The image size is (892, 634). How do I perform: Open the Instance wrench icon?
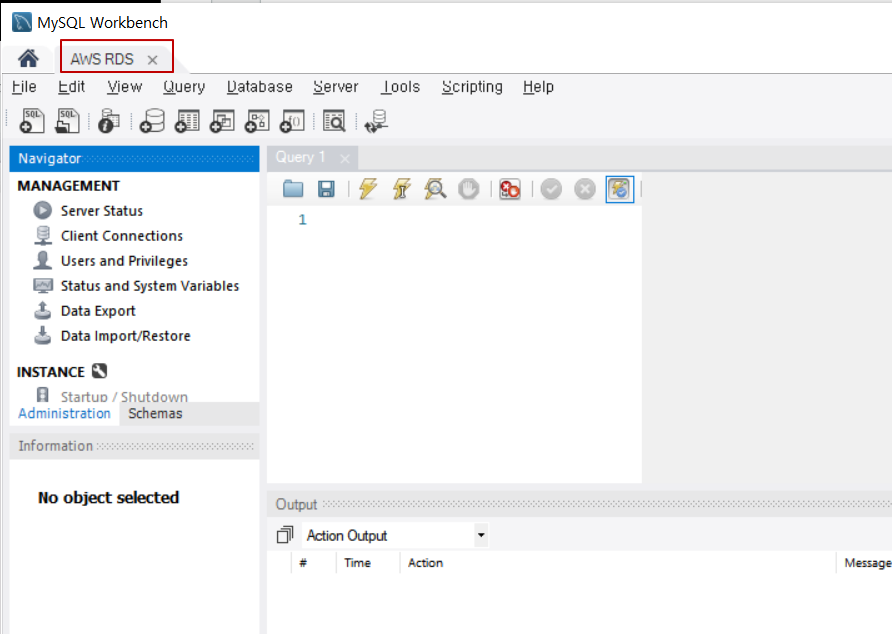click(100, 371)
